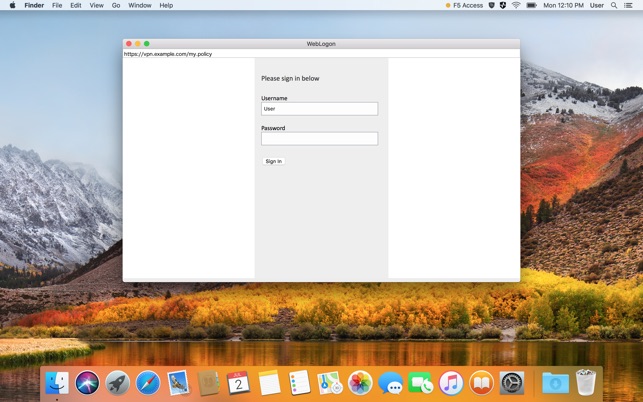Open the File menu

click(57, 5)
